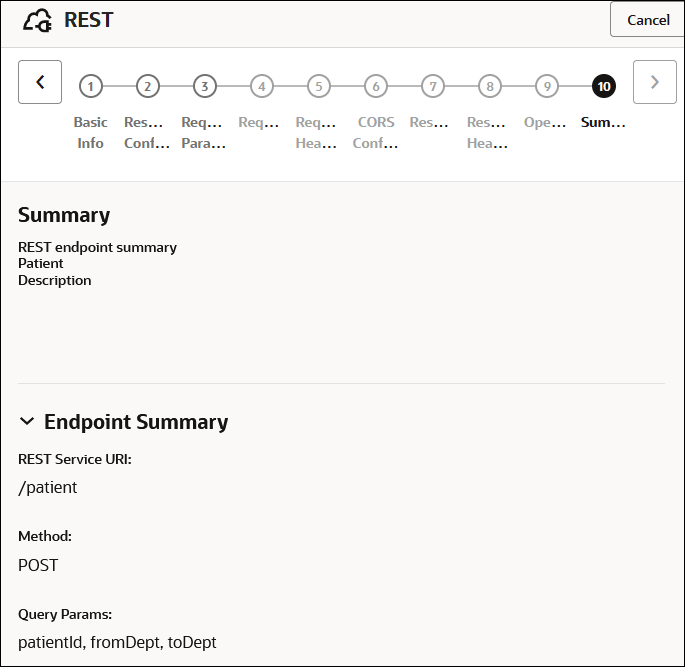The image size is (685, 667).
Task: Click the '/patient' URI value
Action: click(x=48, y=487)
